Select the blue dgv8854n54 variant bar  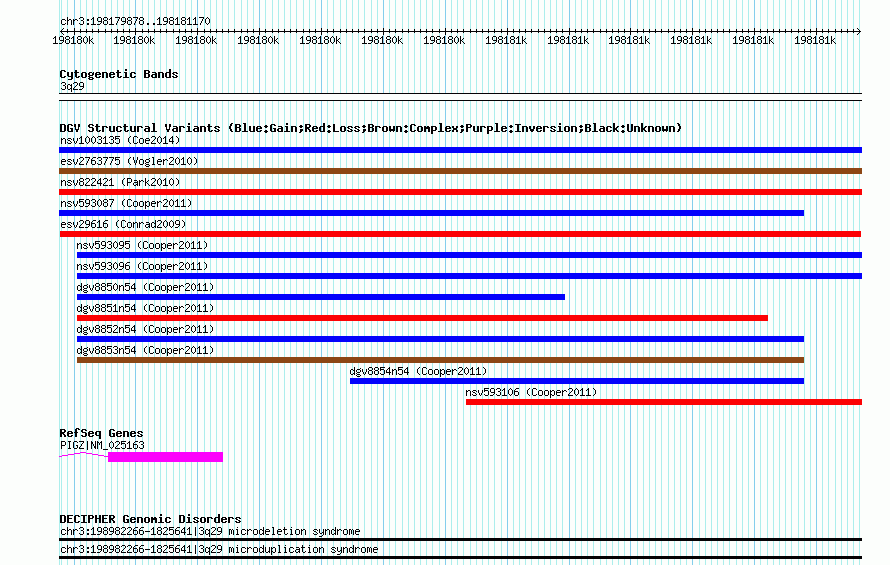[x=577, y=381]
